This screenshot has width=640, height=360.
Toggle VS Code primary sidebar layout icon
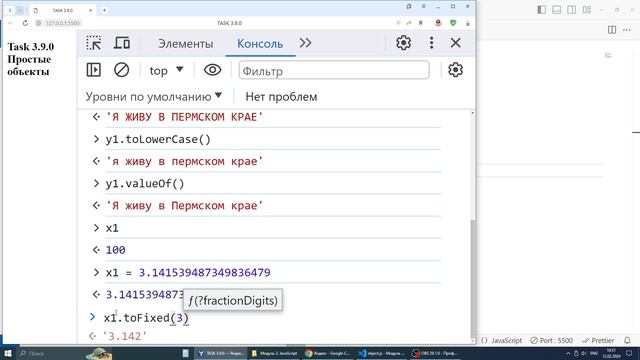click(x=542, y=10)
